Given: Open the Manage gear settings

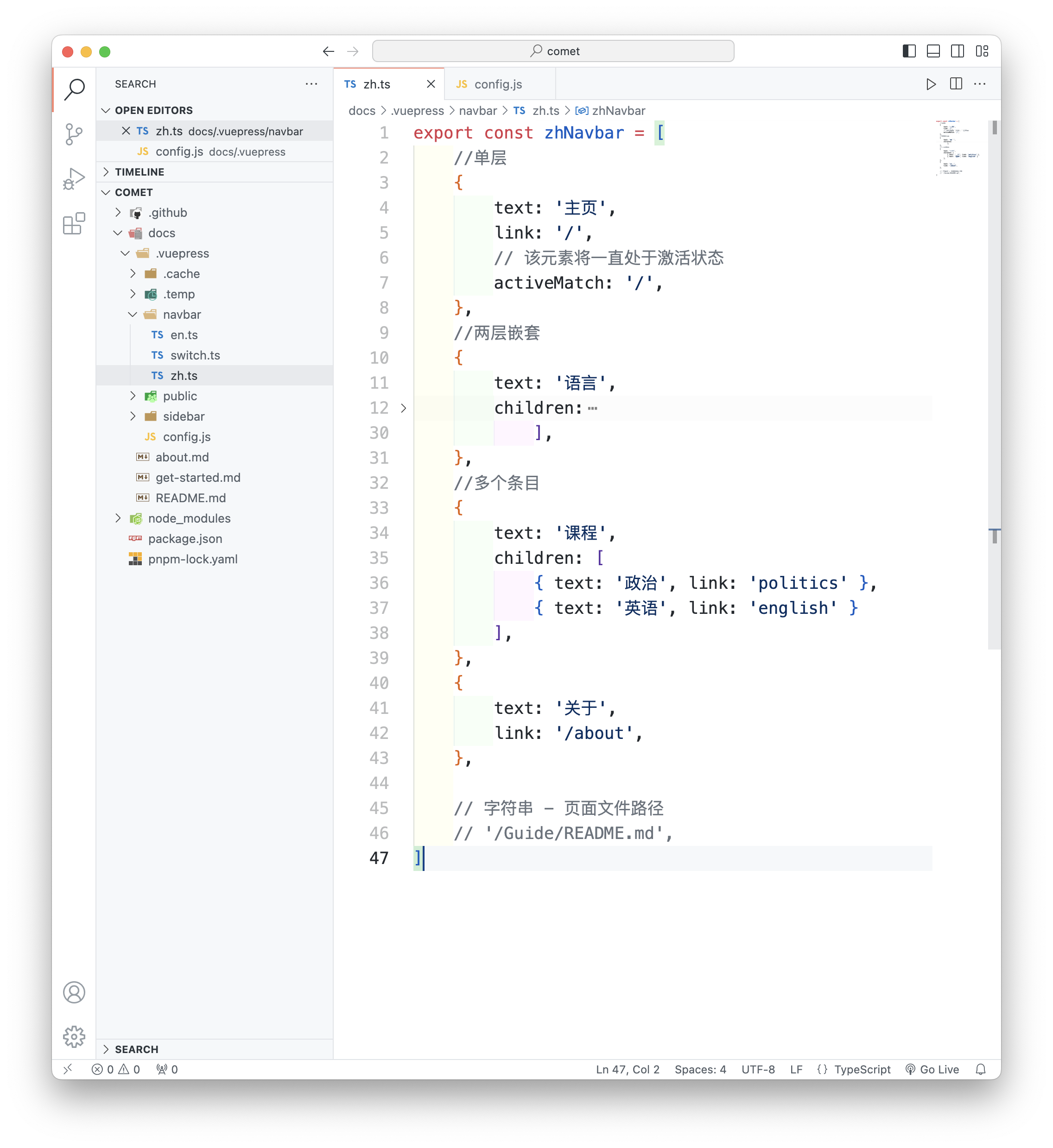Looking at the screenshot, I should click(x=74, y=1036).
